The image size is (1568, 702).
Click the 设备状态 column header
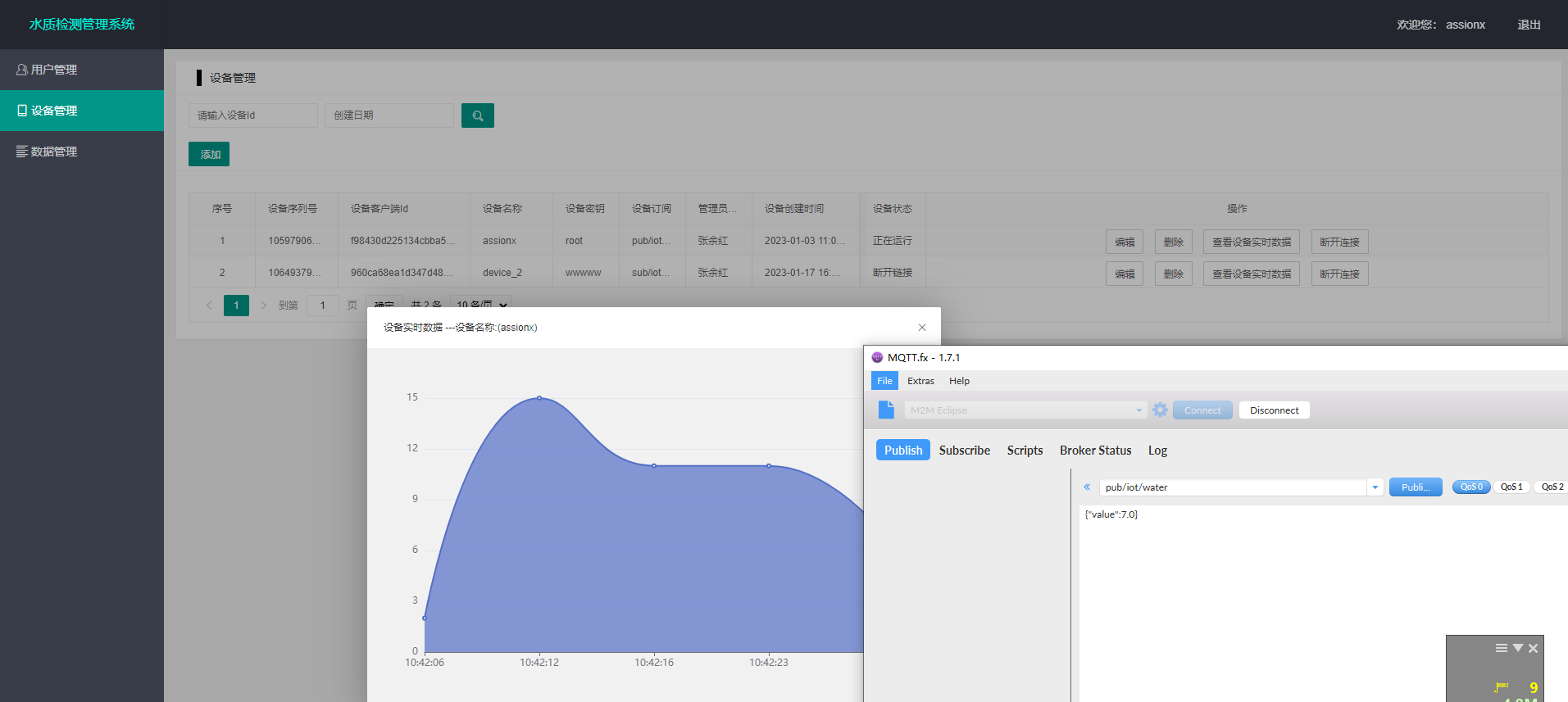click(x=893, y=209)
